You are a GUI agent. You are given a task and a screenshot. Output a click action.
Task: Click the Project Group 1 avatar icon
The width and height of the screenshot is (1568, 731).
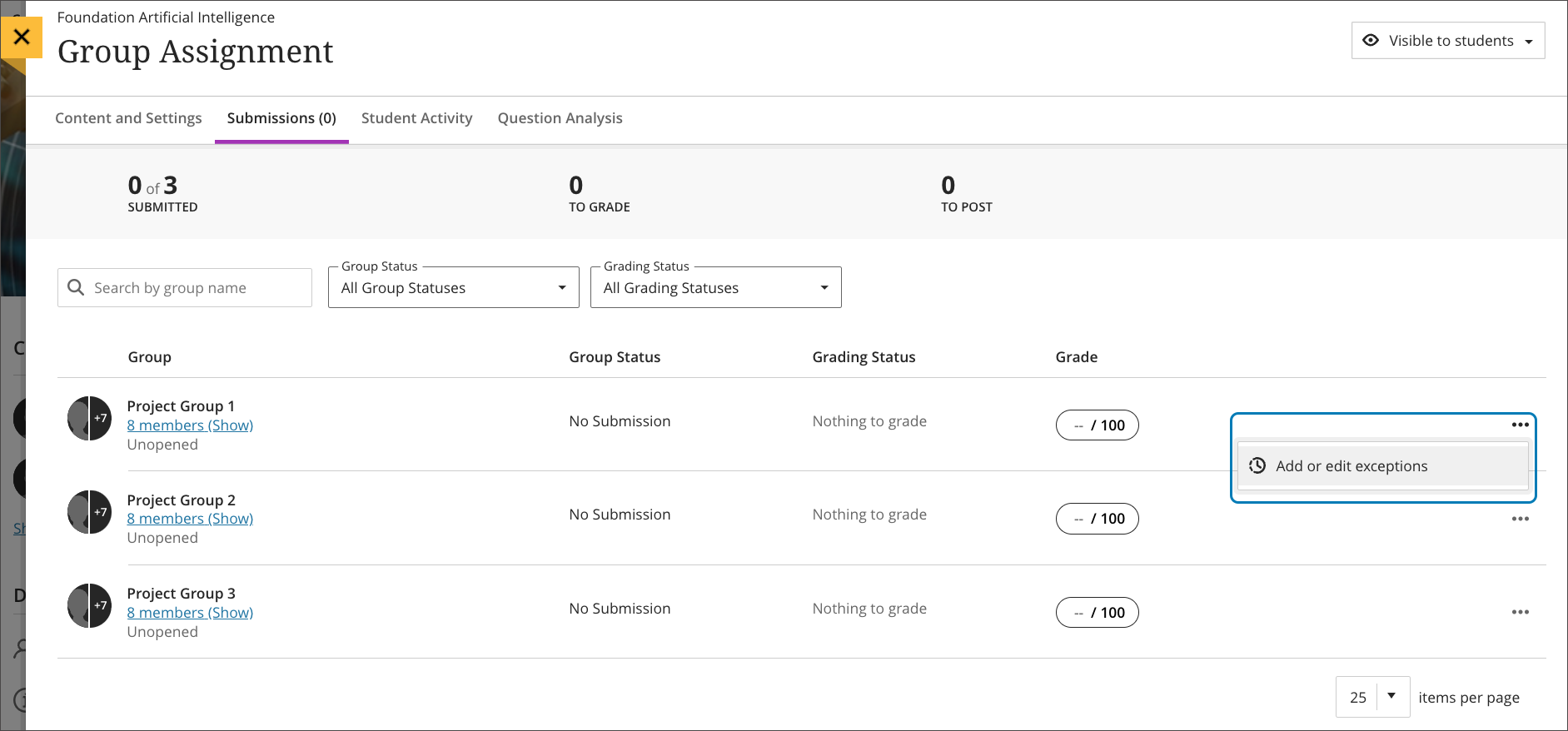pyautogui.click(x=89, y=418)
